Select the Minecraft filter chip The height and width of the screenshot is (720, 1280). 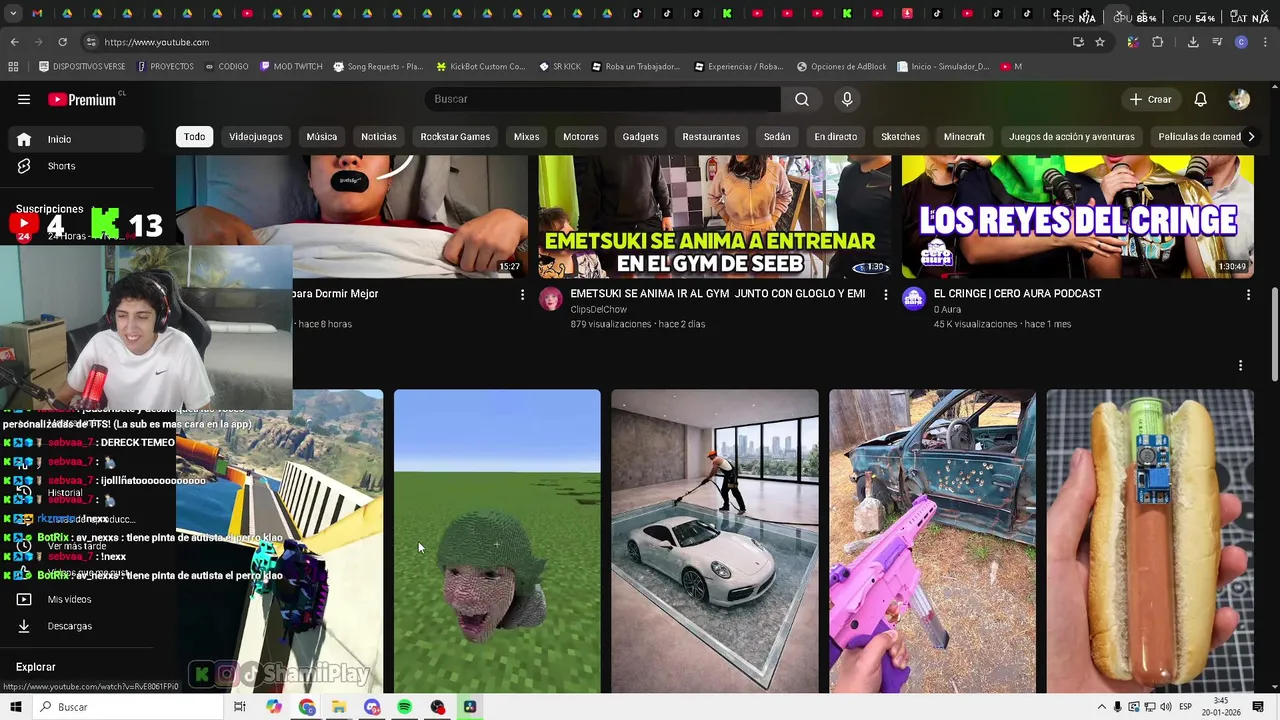pos(964,137)
